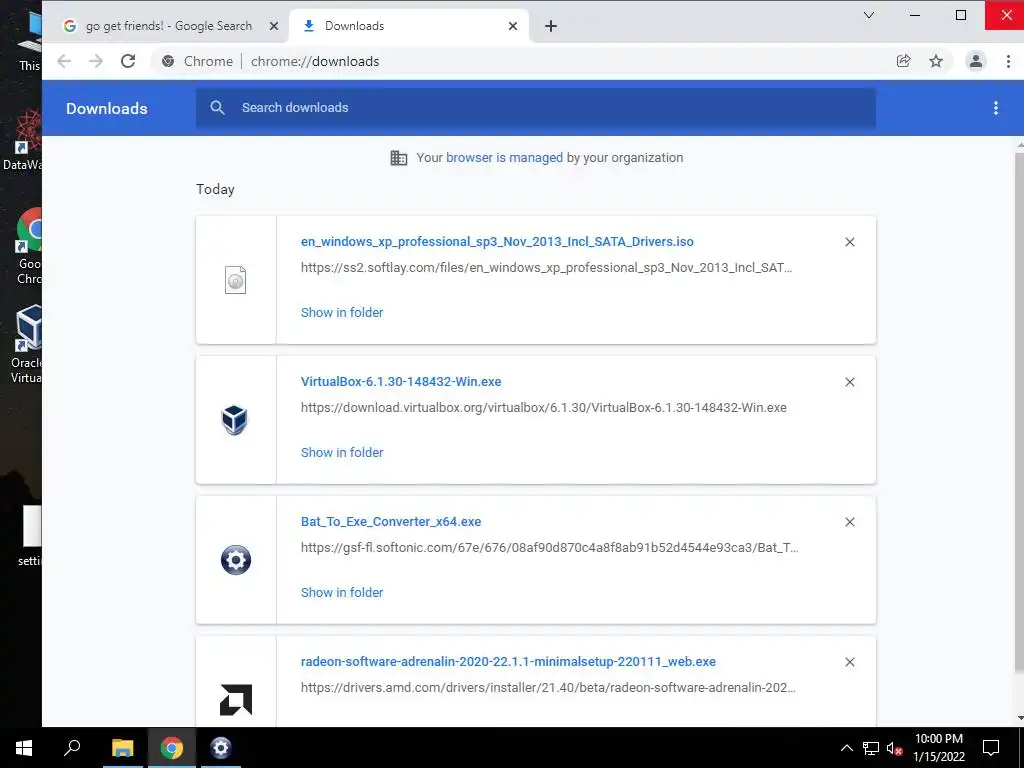Click the Bat_To_Exe_Converter gear file icon
Screen dimensions: 1024x768
click(236, 560)
